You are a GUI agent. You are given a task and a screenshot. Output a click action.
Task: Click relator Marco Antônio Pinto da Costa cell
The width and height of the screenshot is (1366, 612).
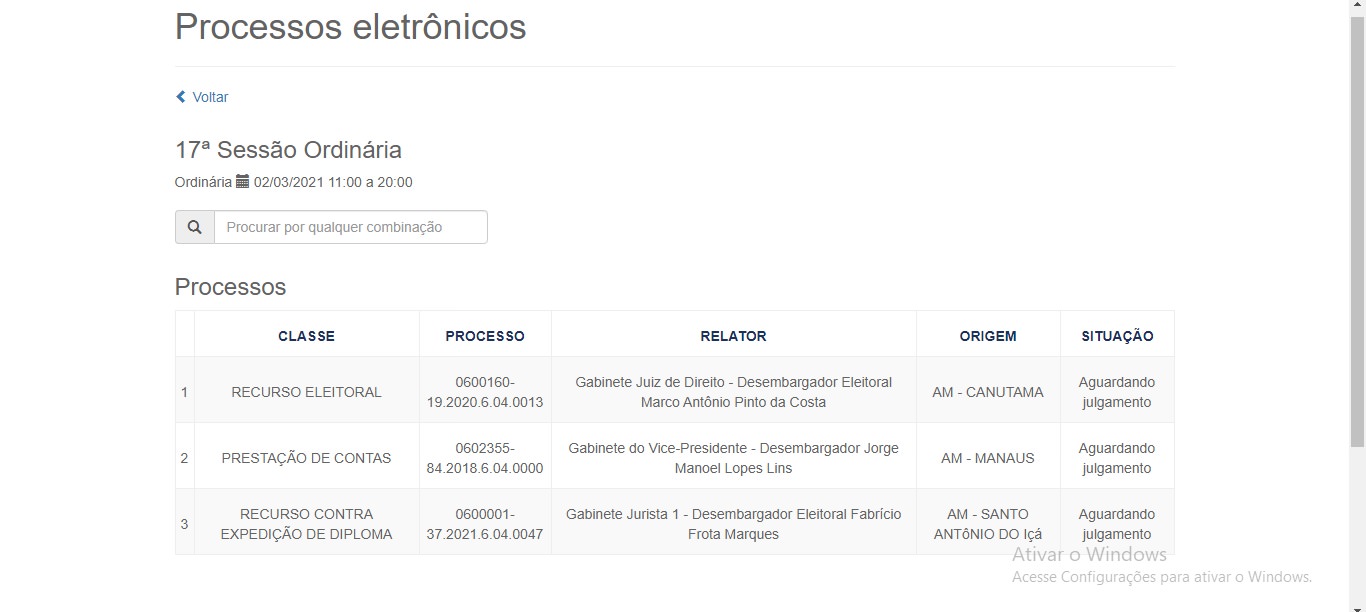[733, 392]
